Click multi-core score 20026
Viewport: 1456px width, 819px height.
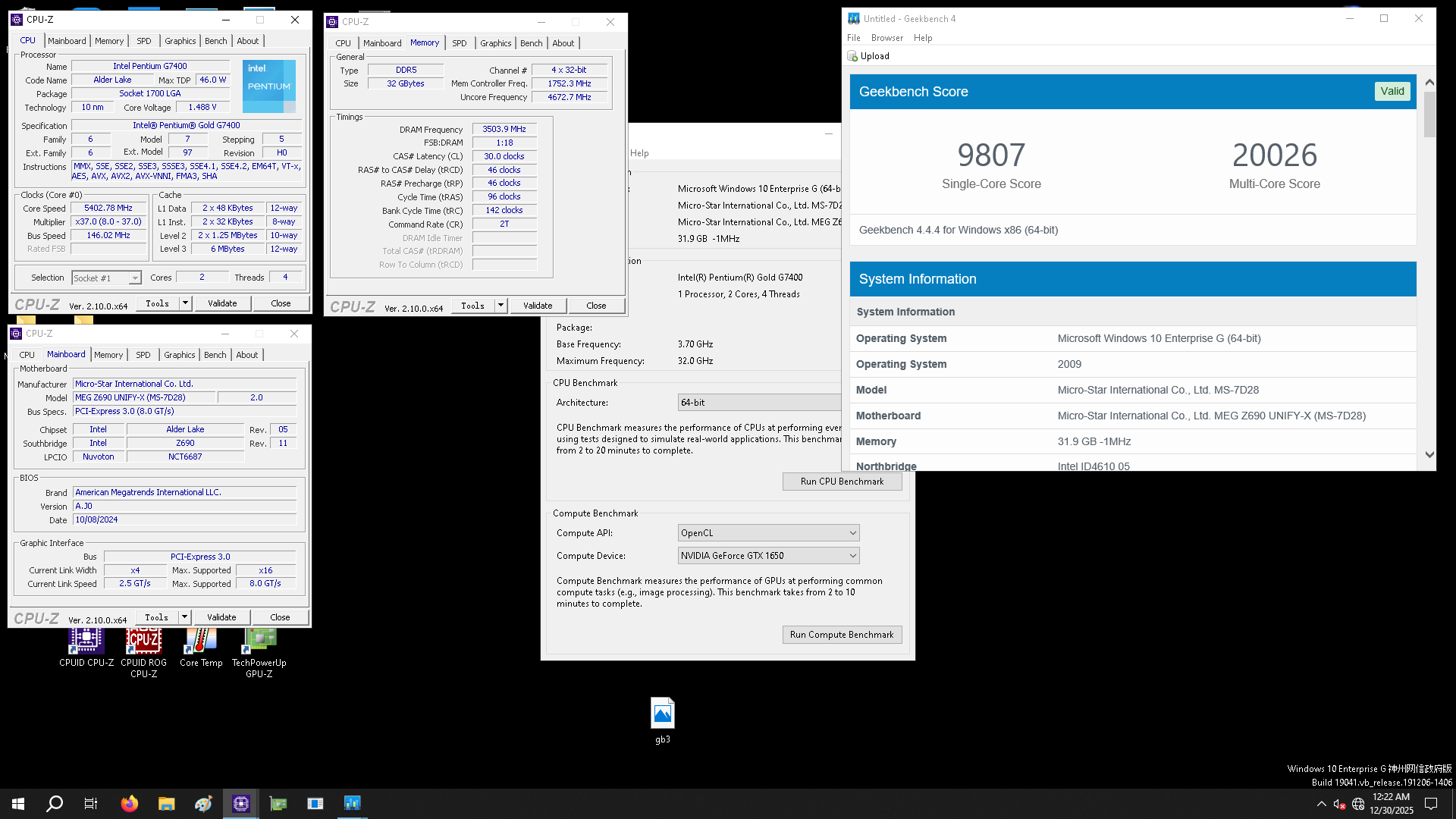click(1275, 155)
